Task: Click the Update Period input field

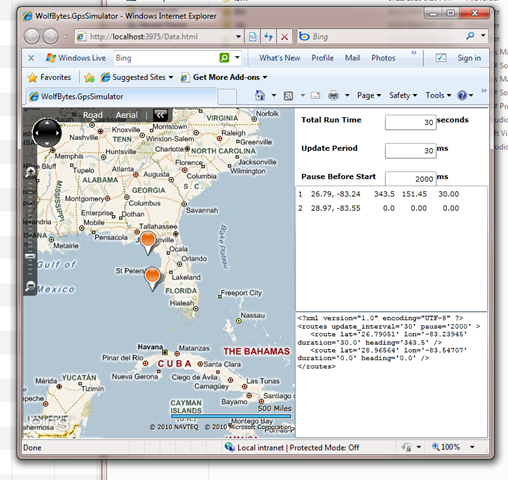Action: [411, 151]
